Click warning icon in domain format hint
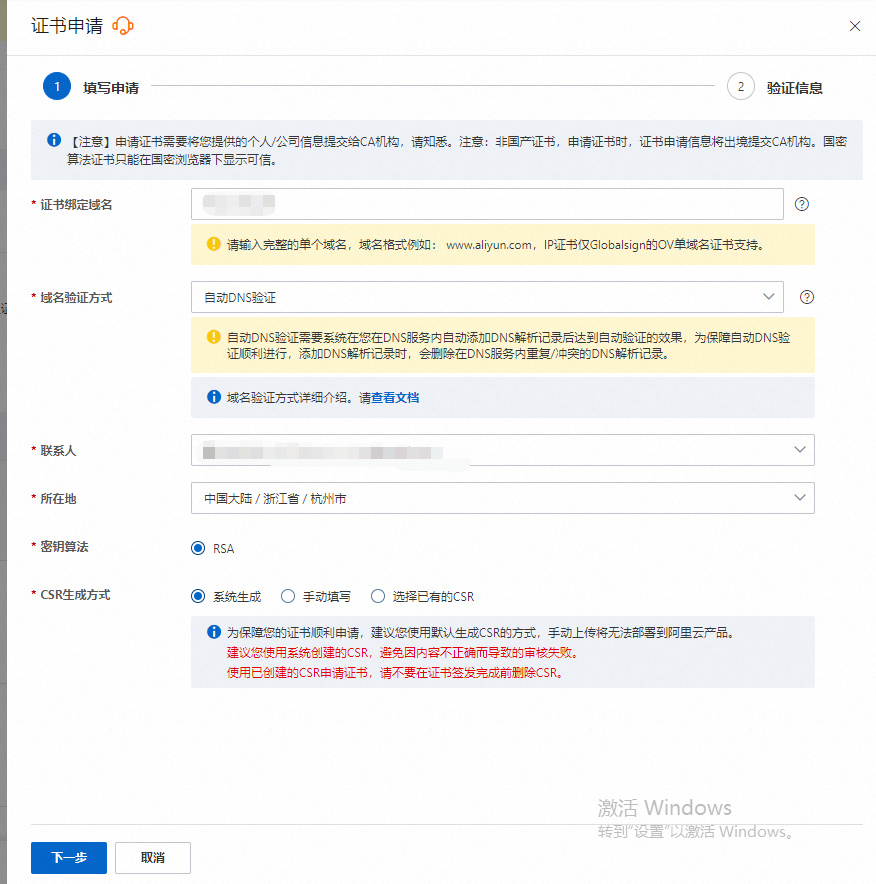This screenshot has height=884, width=876. (213, 244)
